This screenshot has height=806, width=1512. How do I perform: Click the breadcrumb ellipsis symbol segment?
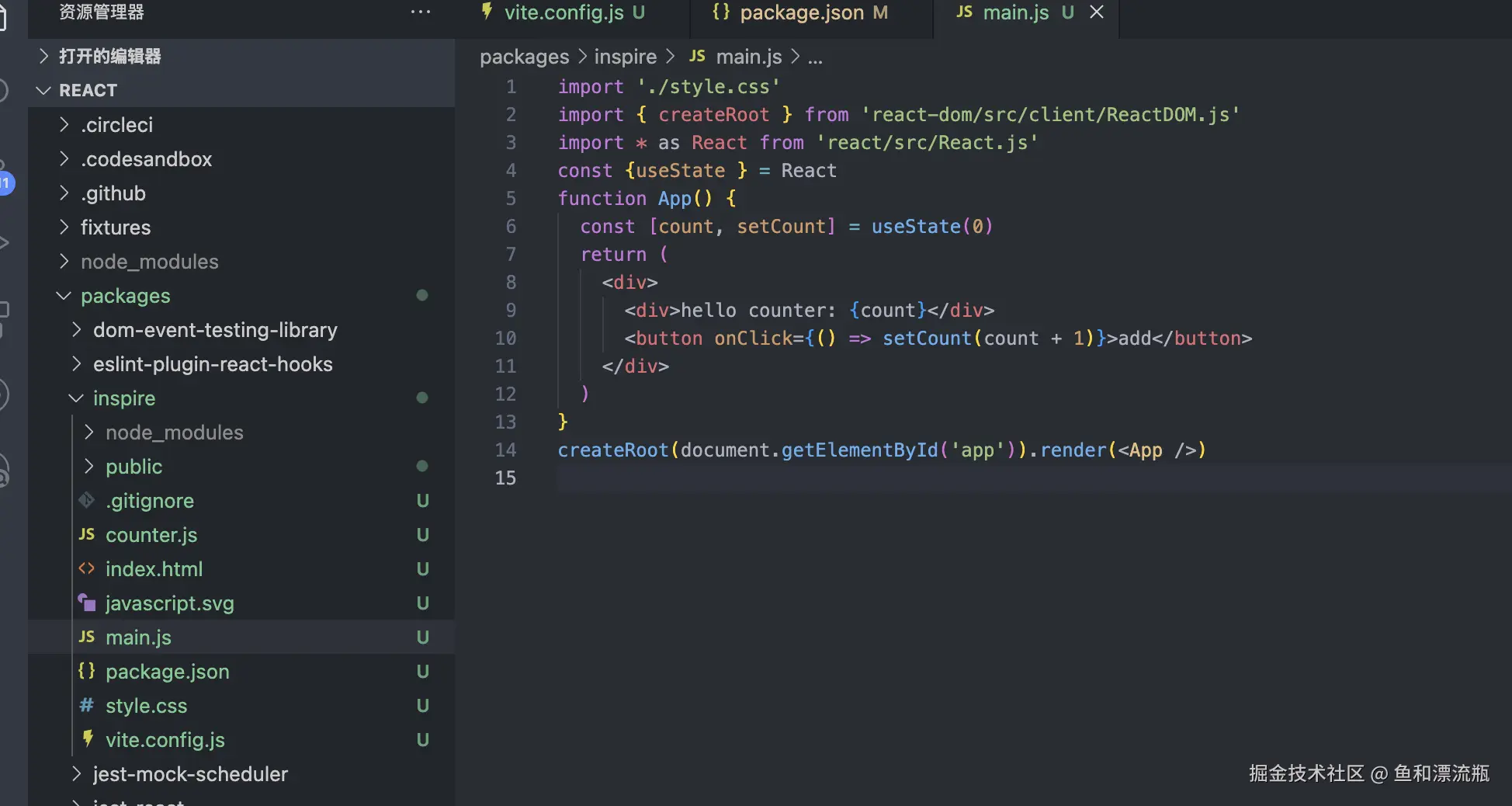pos(815,57)
